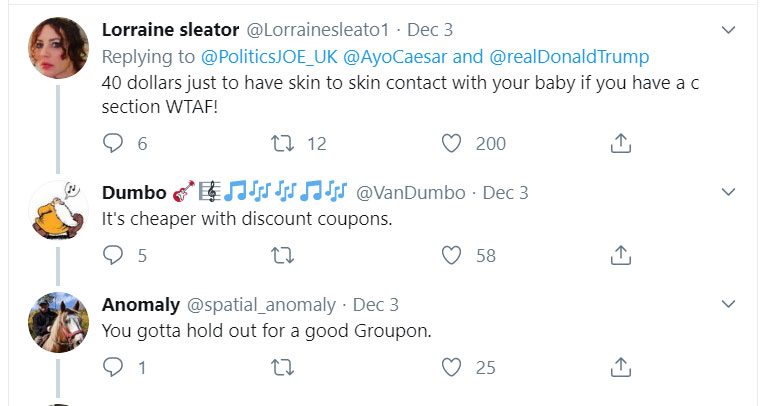Share Dumbo's discount coupons tweet
Screen dimensions: 780x406
620,256
